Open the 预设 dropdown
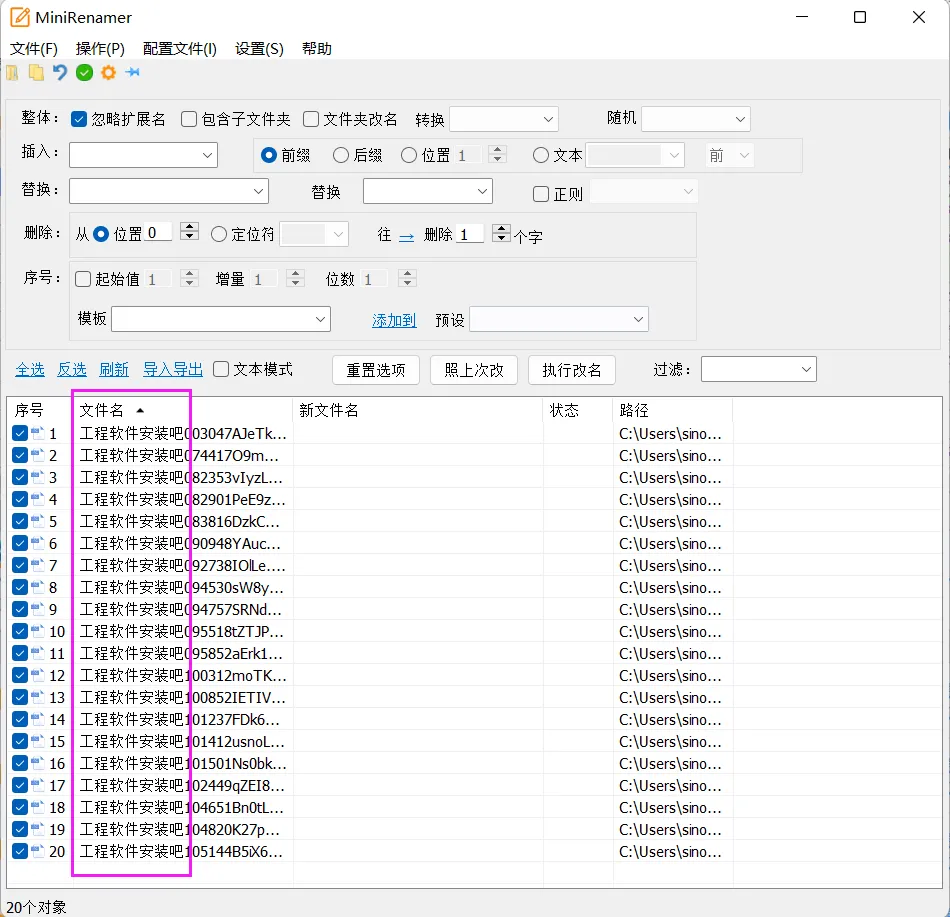This screenshot has height=917, width=950. (x=559, y=319)
